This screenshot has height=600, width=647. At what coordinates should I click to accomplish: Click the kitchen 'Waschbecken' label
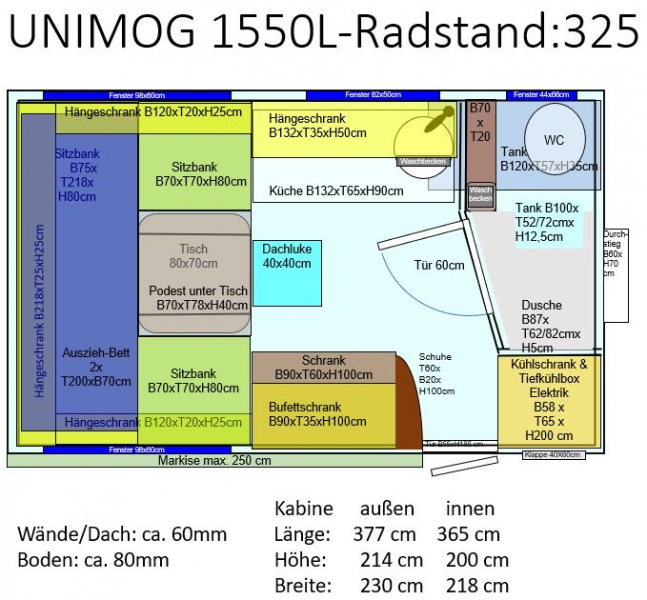[423, 161]
